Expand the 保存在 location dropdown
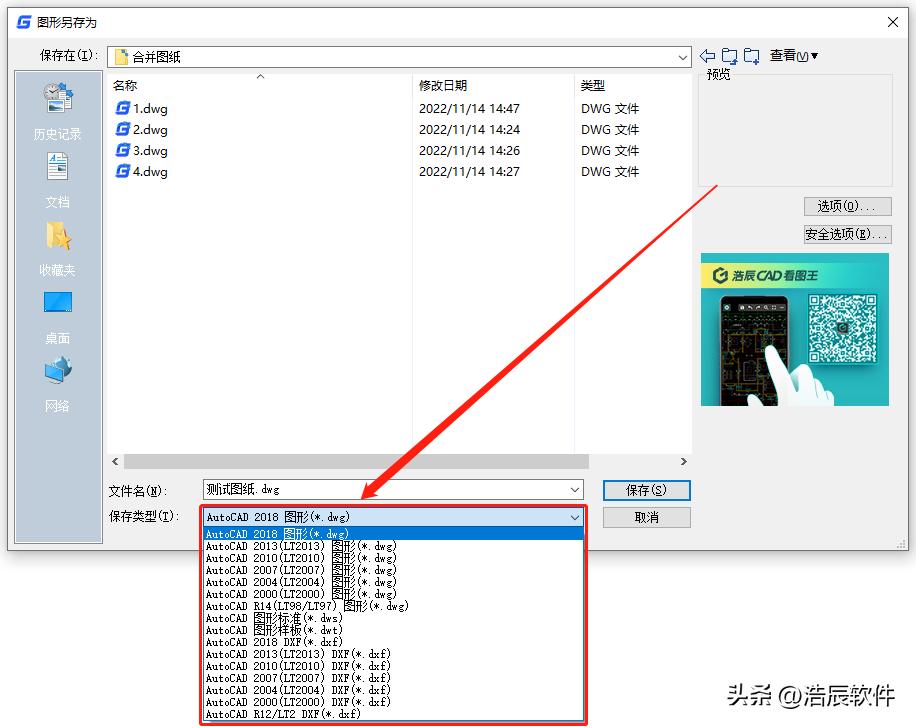The height and width of the screenshot is (728, 916). [682, 57]
